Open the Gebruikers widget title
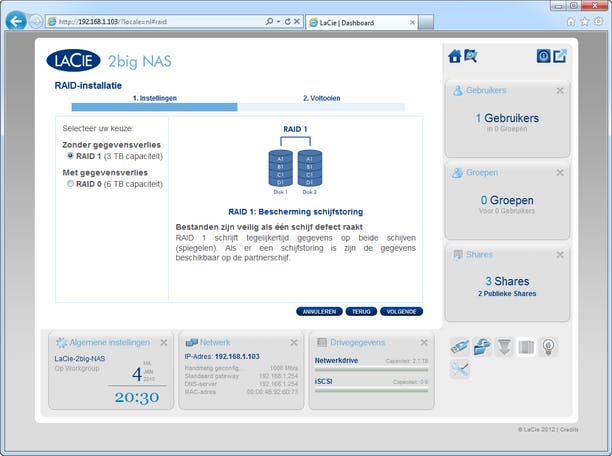This screenshot has width=612, height=456. click(x=486, y=90)
